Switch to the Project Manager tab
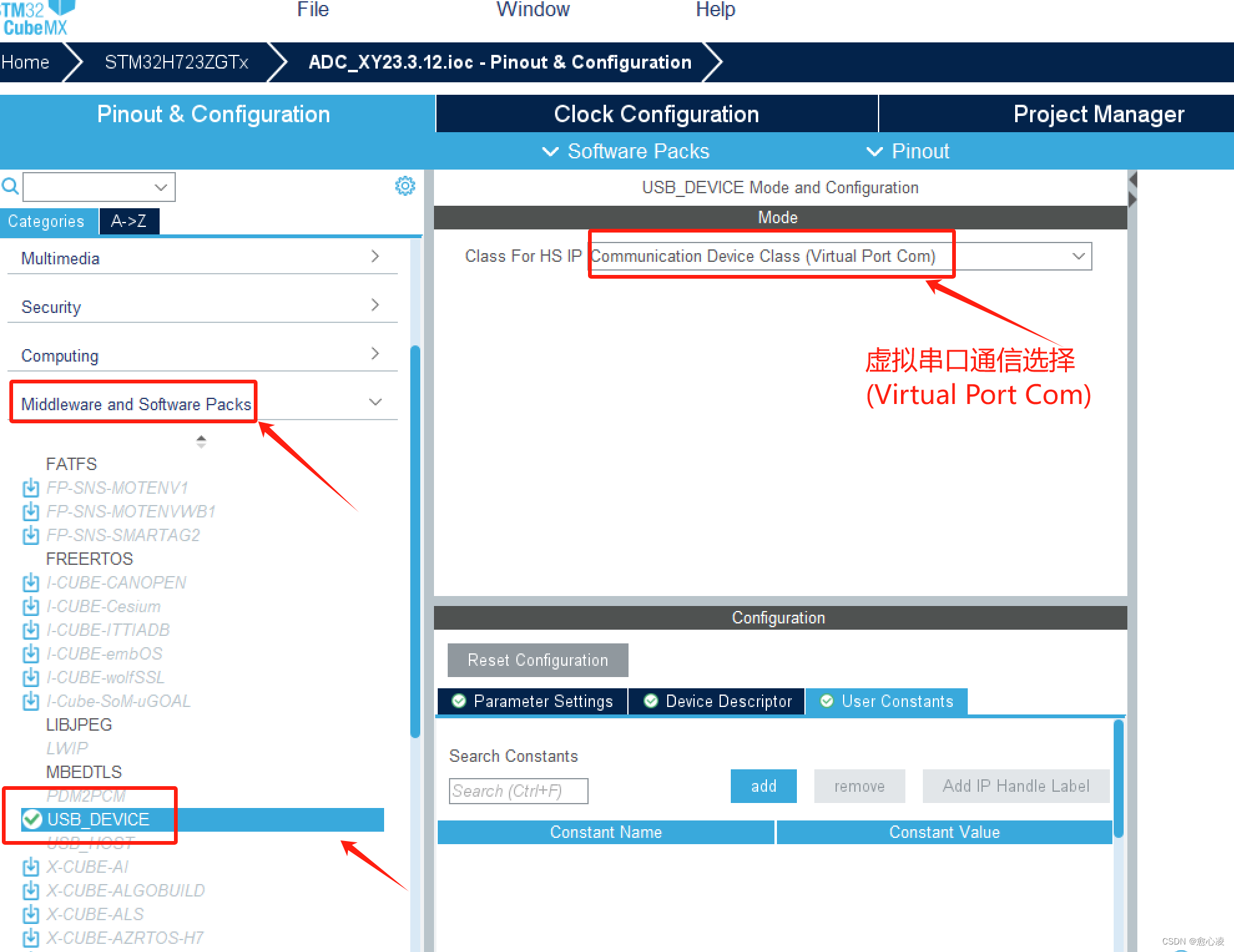The image size is (1234, 952). point(1098,113)
